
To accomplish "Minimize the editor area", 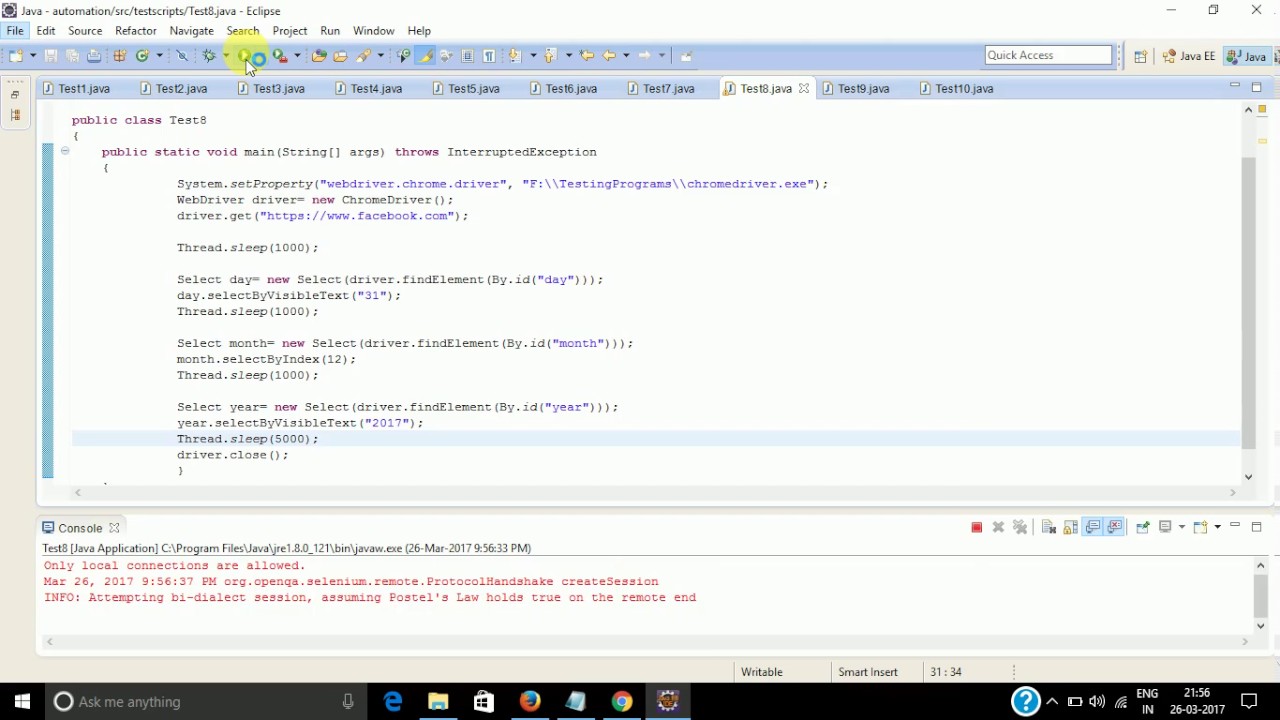I will pos(1234,87).
